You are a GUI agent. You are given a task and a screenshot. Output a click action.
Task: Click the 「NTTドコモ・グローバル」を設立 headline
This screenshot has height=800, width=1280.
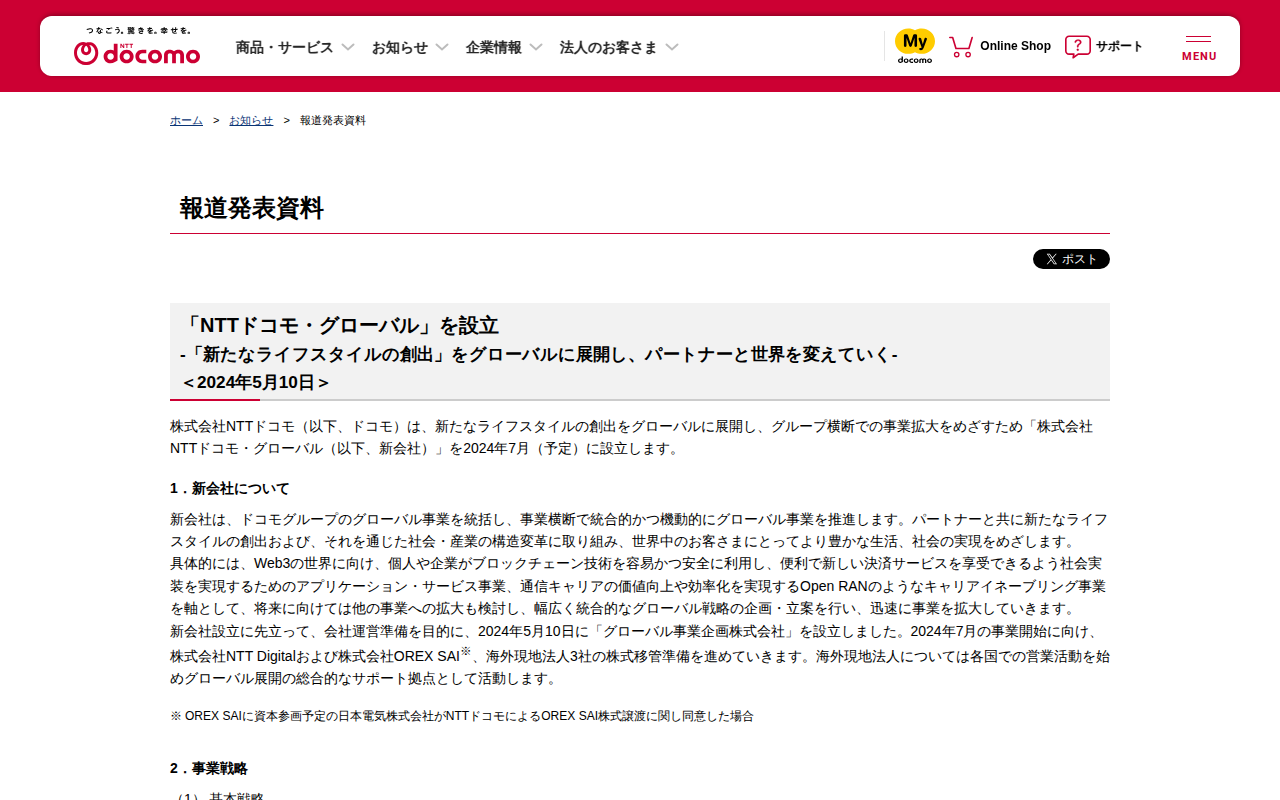coord(339,325)
